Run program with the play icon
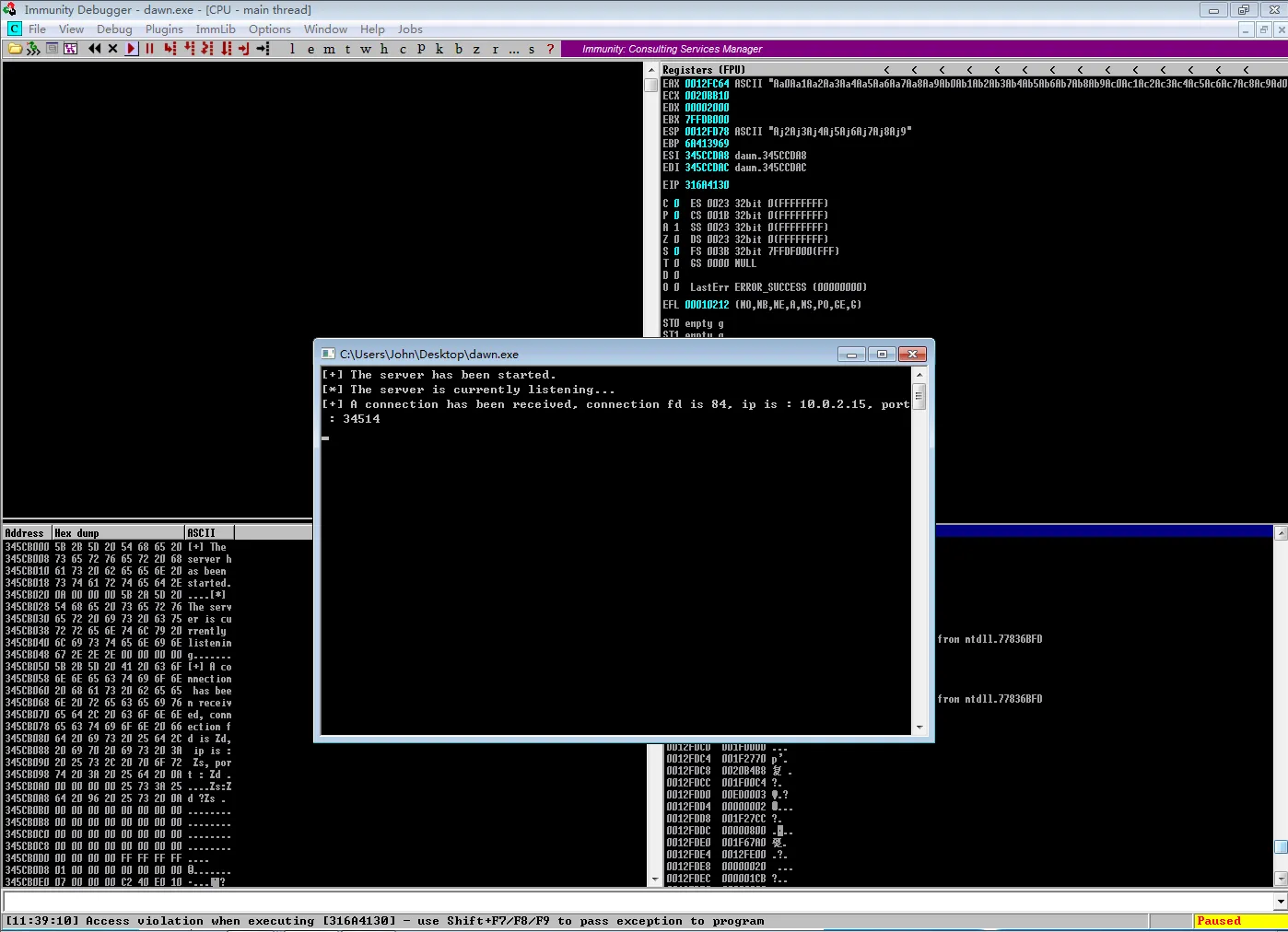 tap(132, 49)
